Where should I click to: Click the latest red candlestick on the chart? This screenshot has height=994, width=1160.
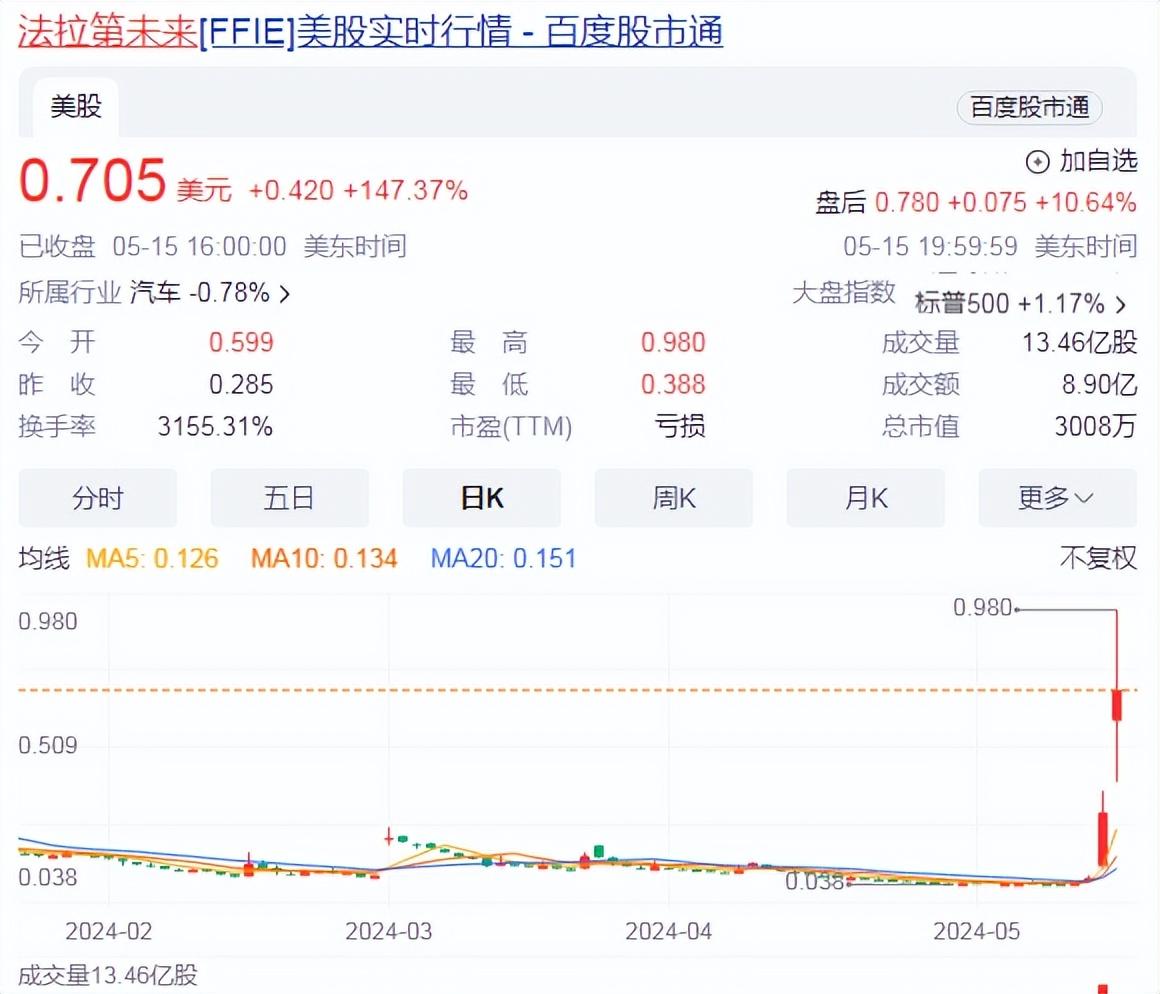[x=1116, y=706]
